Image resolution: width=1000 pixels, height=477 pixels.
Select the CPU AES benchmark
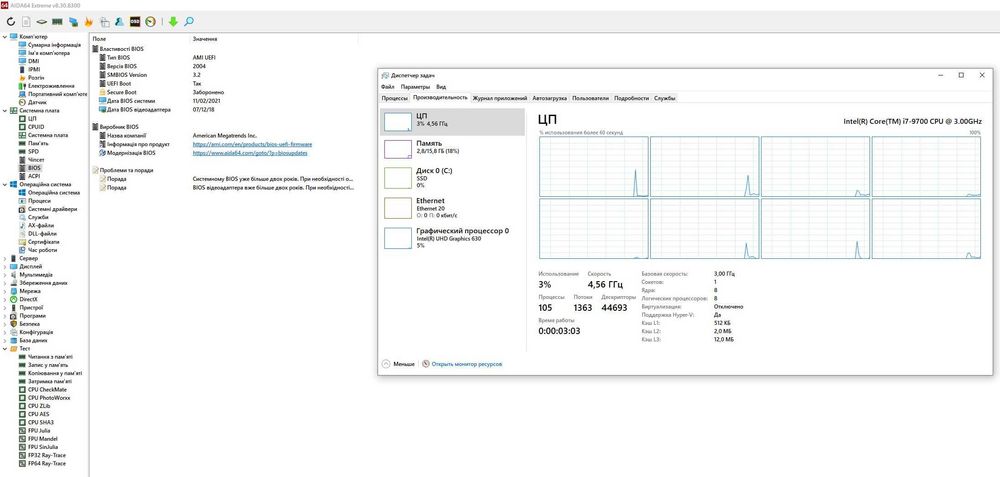point(39,414)
